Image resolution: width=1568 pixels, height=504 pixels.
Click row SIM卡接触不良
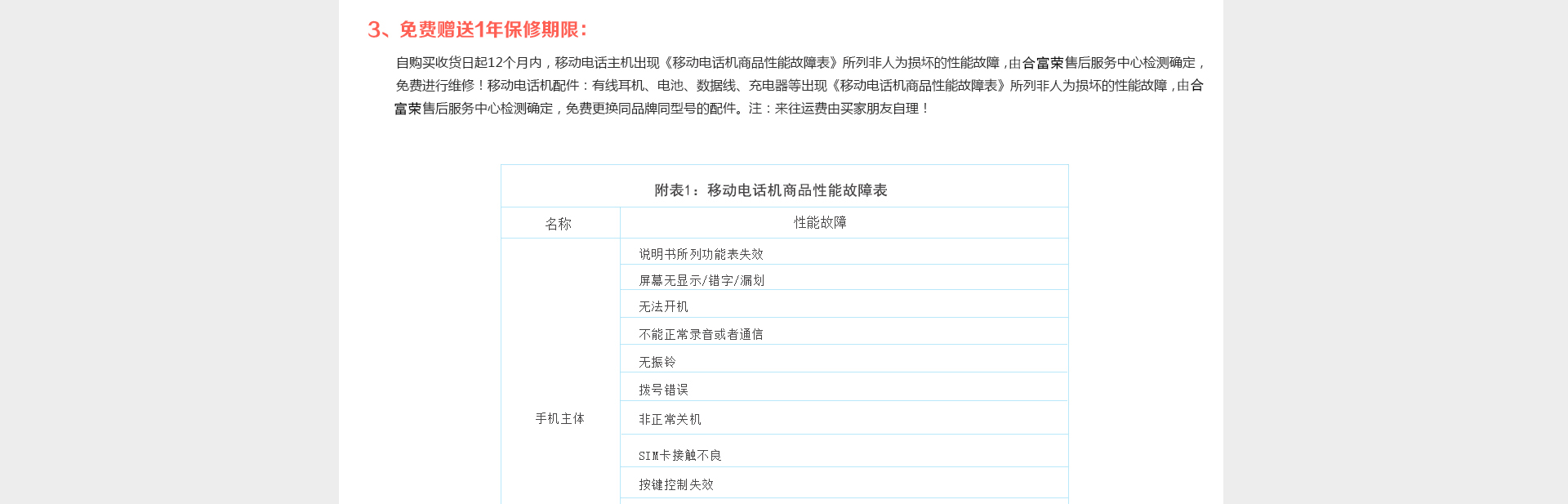click(844, 452)
